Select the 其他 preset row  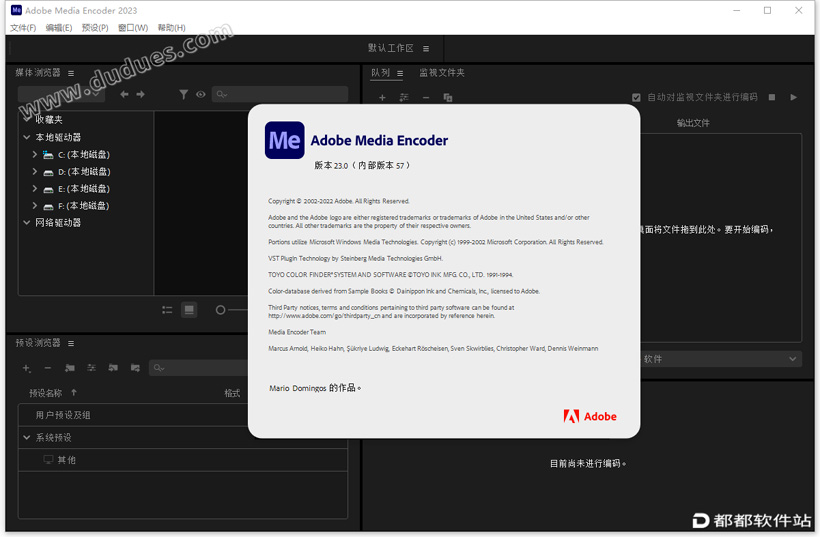click(x=183, y=460)
